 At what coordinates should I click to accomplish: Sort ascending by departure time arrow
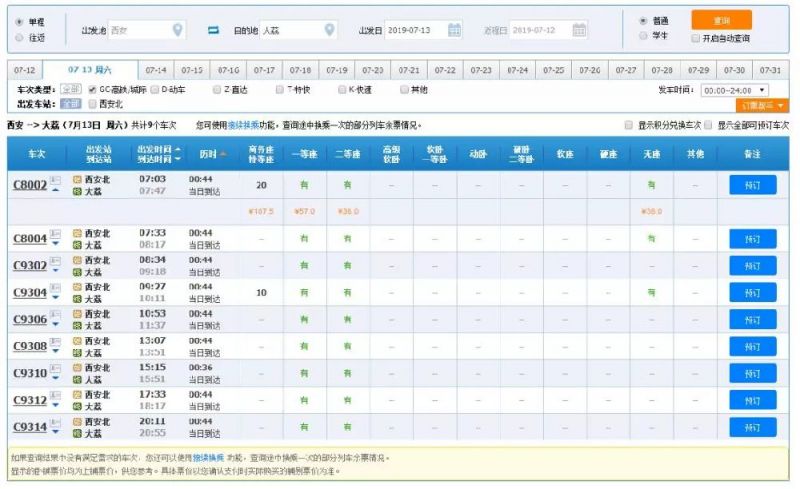tap(178, 149)
